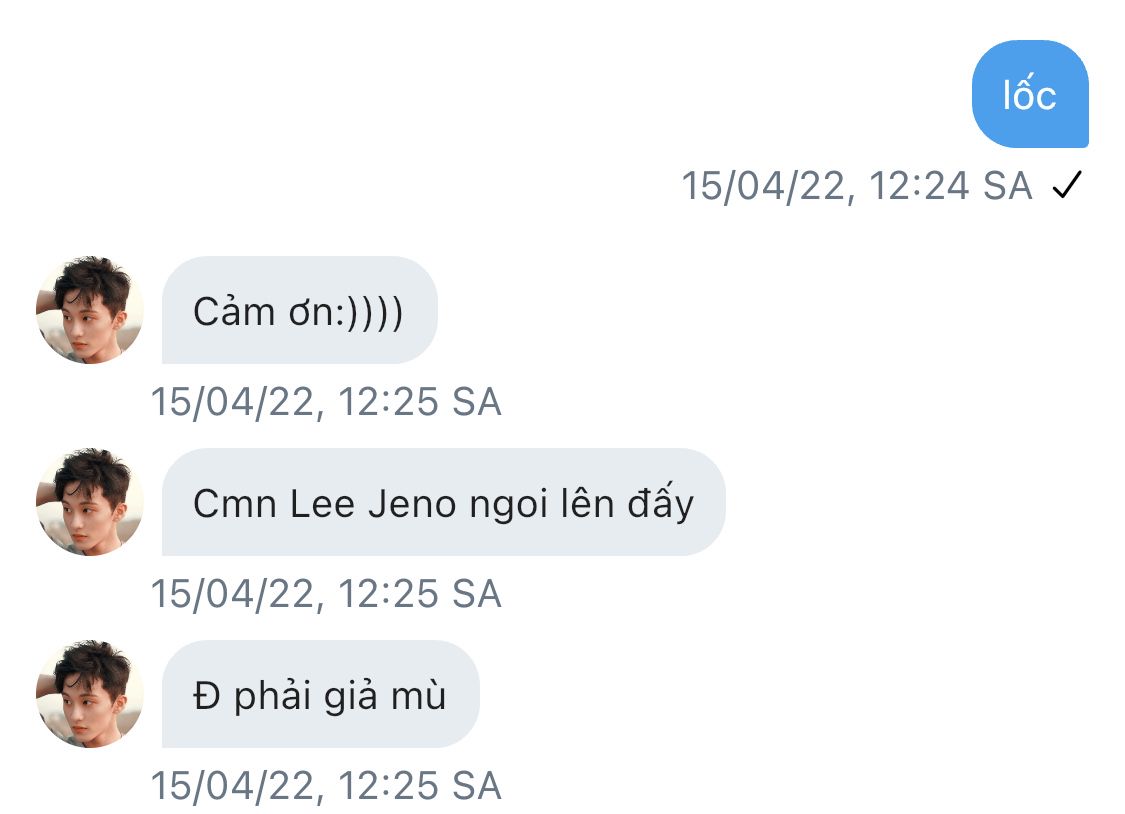Click the Cảm ơn:)))) message bubble
Image resolution: width=1125 pixels, height=814 pixels.
click(299, 311)
